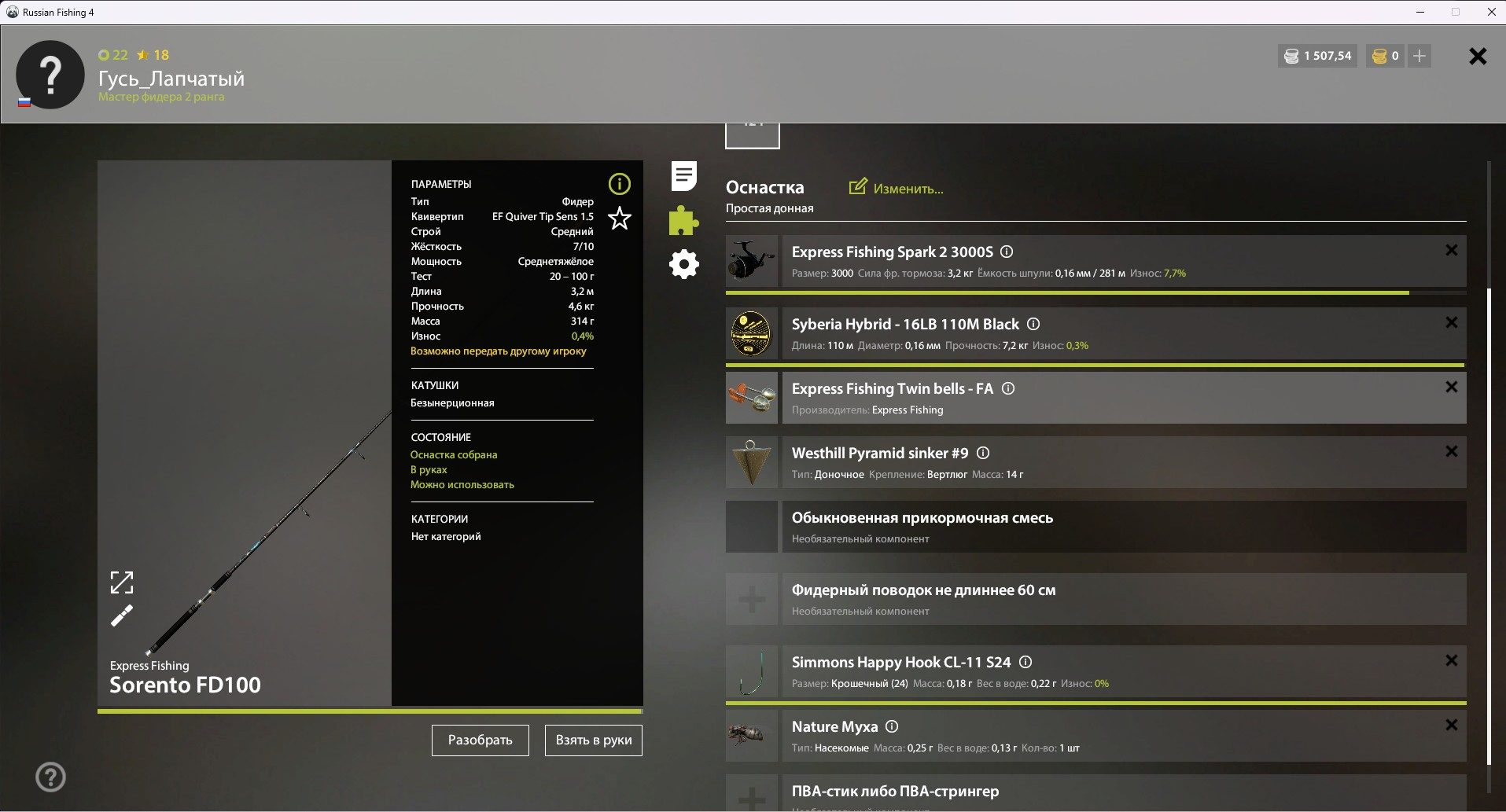Click the rank text Мастер фидера 2 ранга

pyautogui.click(x=161, y=97)
